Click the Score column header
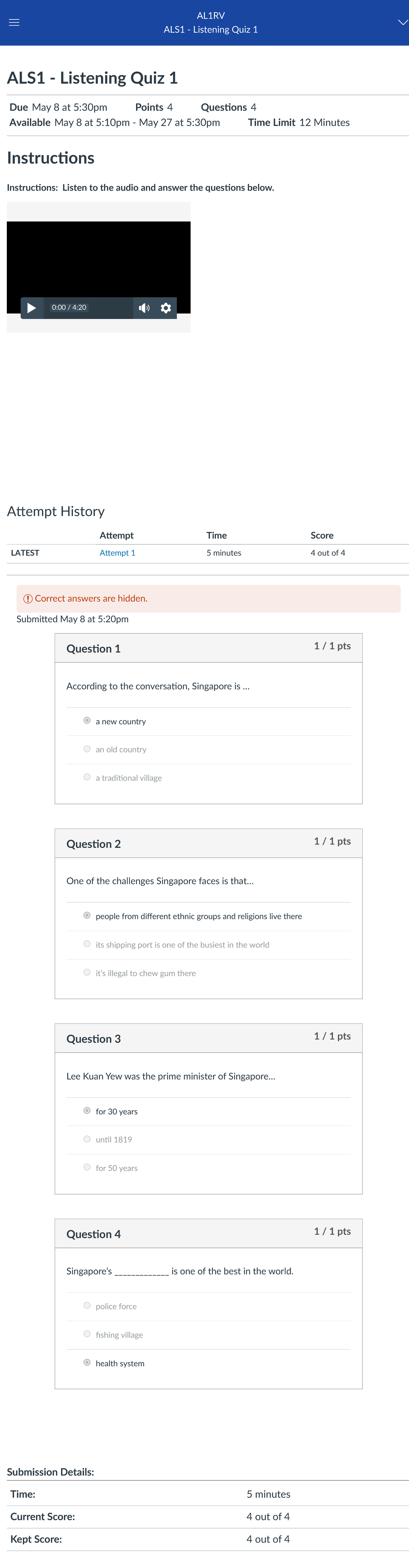Image resolution: width=409 pixels, height=1568 pixels. [321, 535]
